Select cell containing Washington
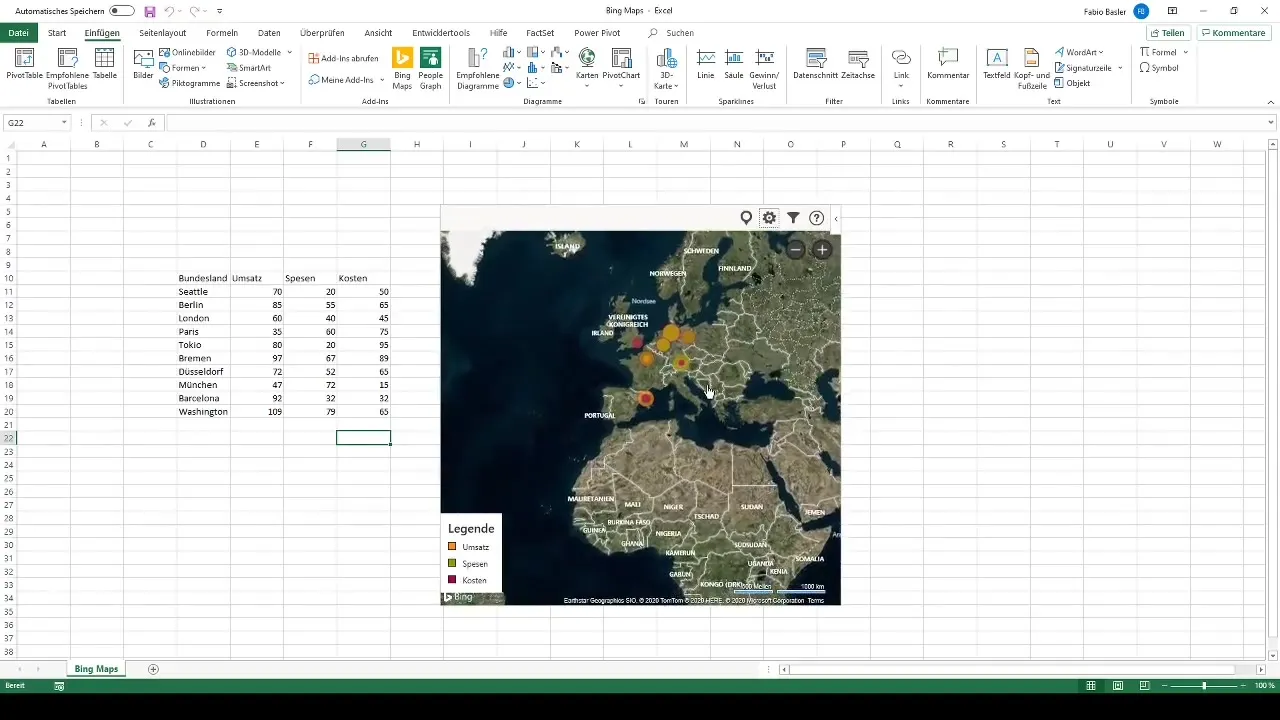This screenshot has height=720, width=1280. (x=203, y=411)
